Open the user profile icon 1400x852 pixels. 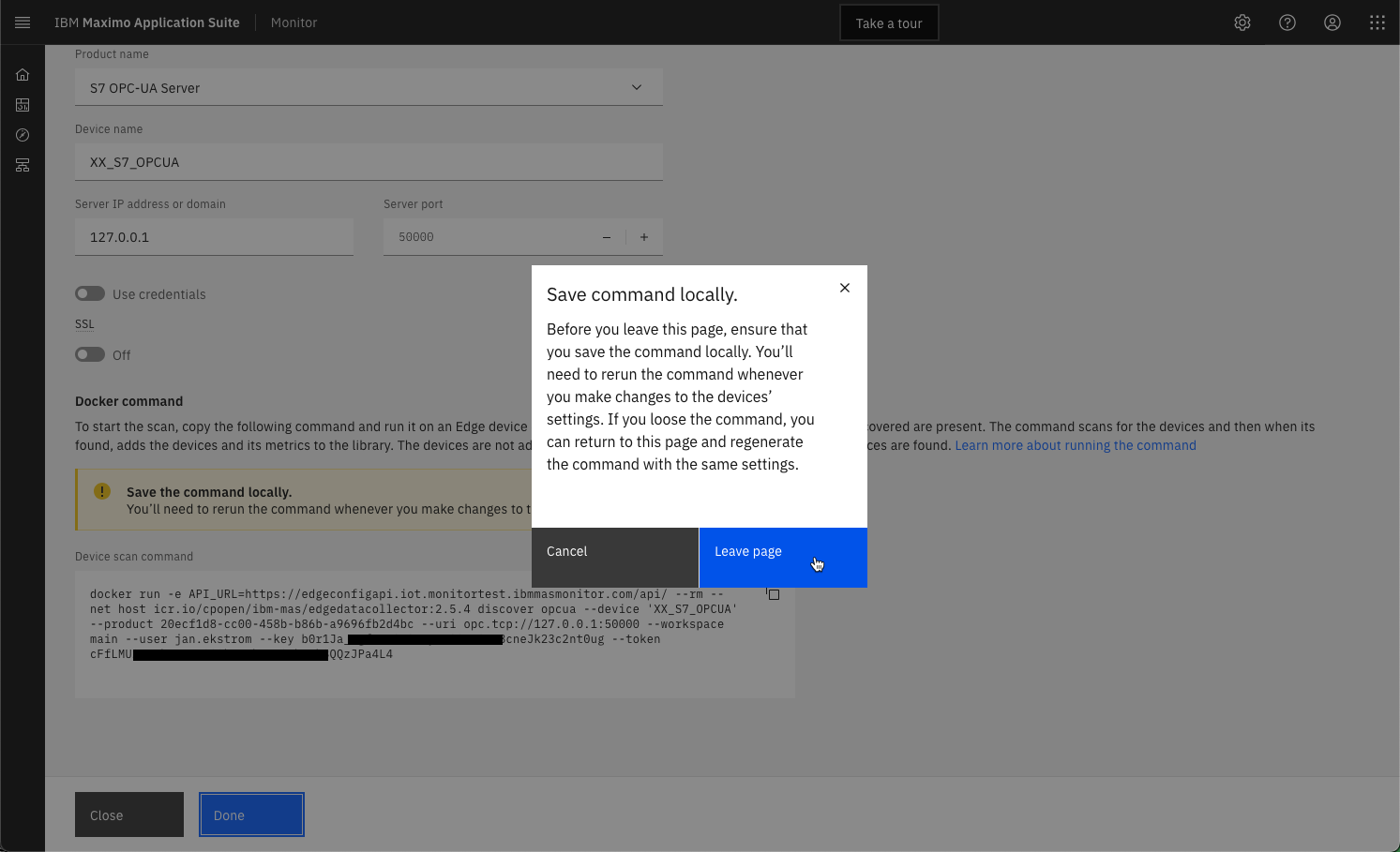click(1332, 22)
